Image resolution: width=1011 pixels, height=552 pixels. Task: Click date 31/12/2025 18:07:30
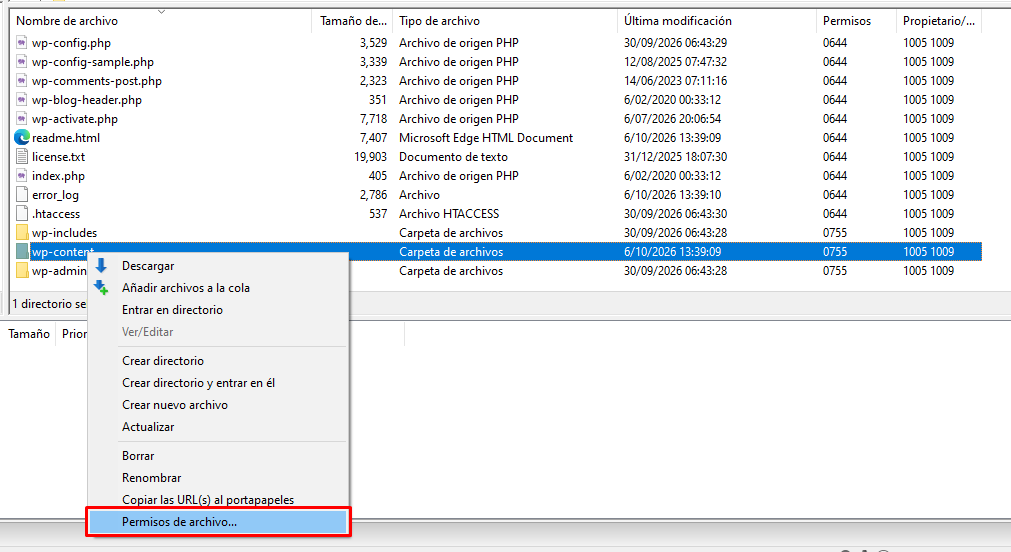coord(675,157)
